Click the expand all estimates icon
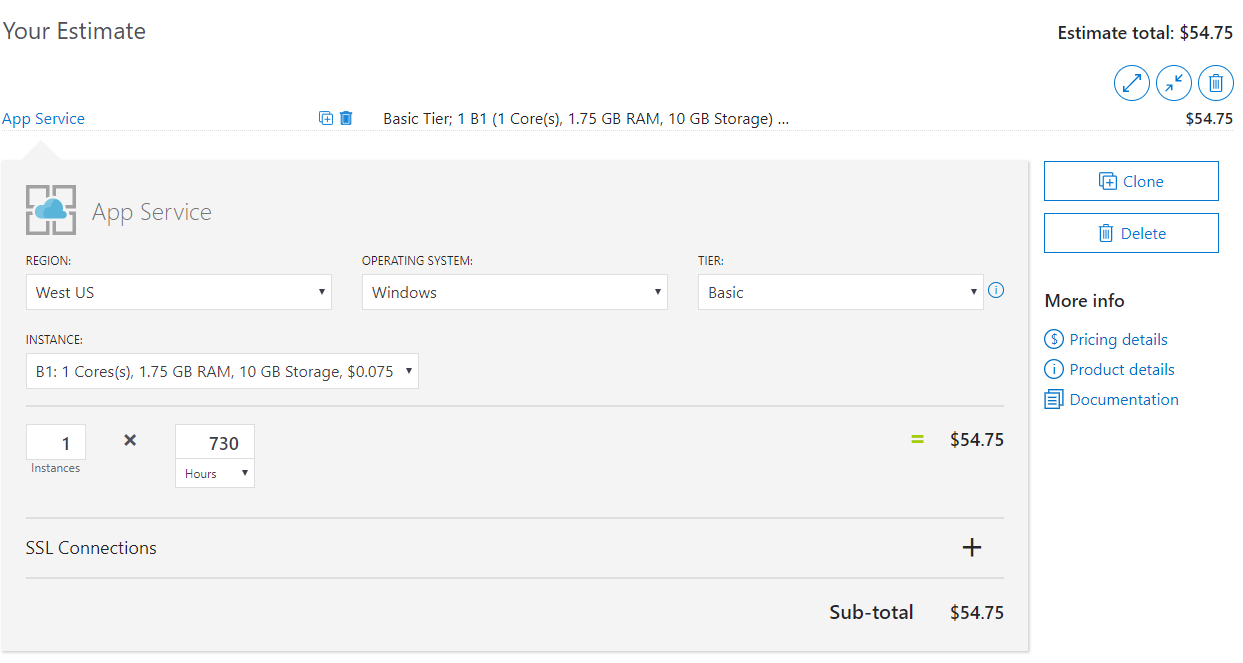This screenshot has height=663, width=1243. pyautogui.click(x=1132, y=83)
